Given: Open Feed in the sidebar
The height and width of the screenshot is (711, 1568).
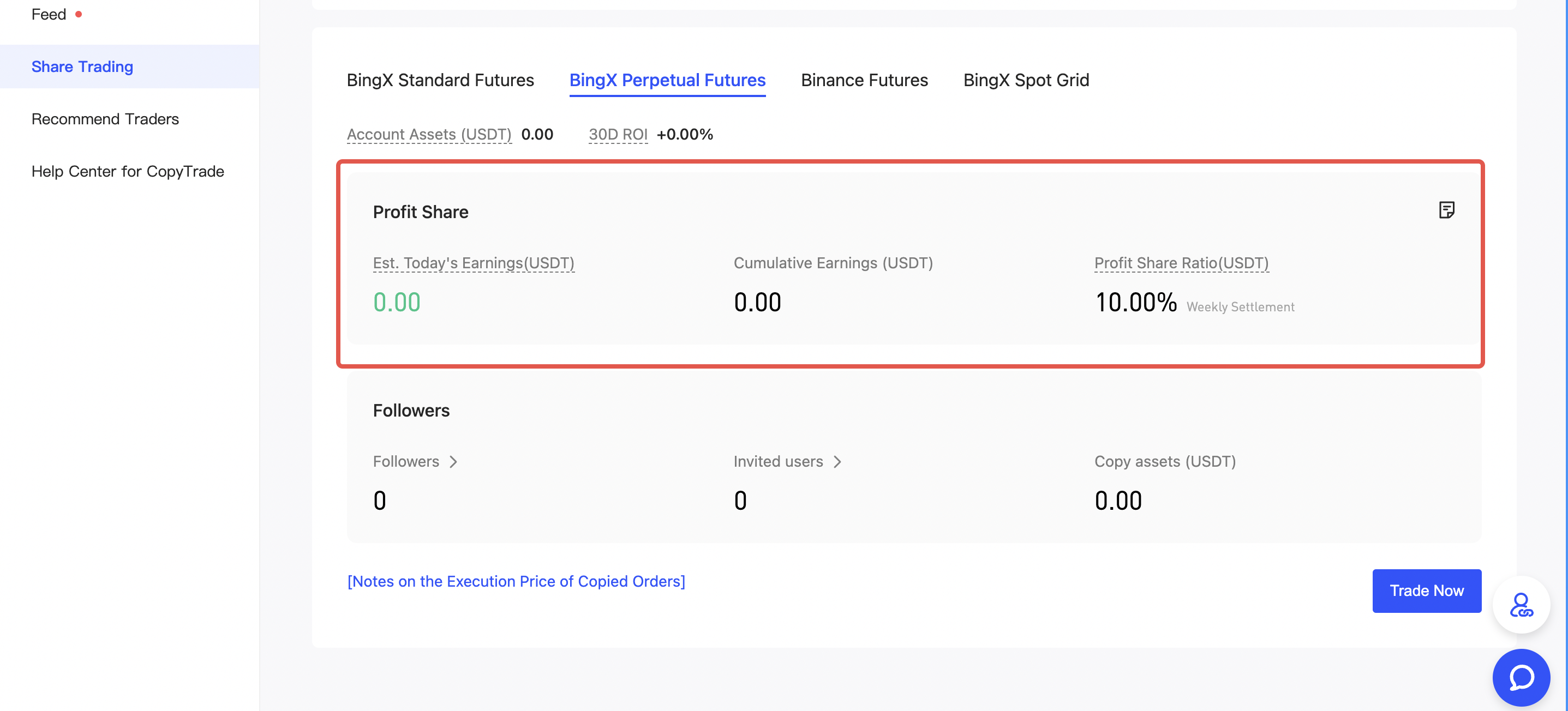Looking at the screenshot, I should tap(49, 14).
